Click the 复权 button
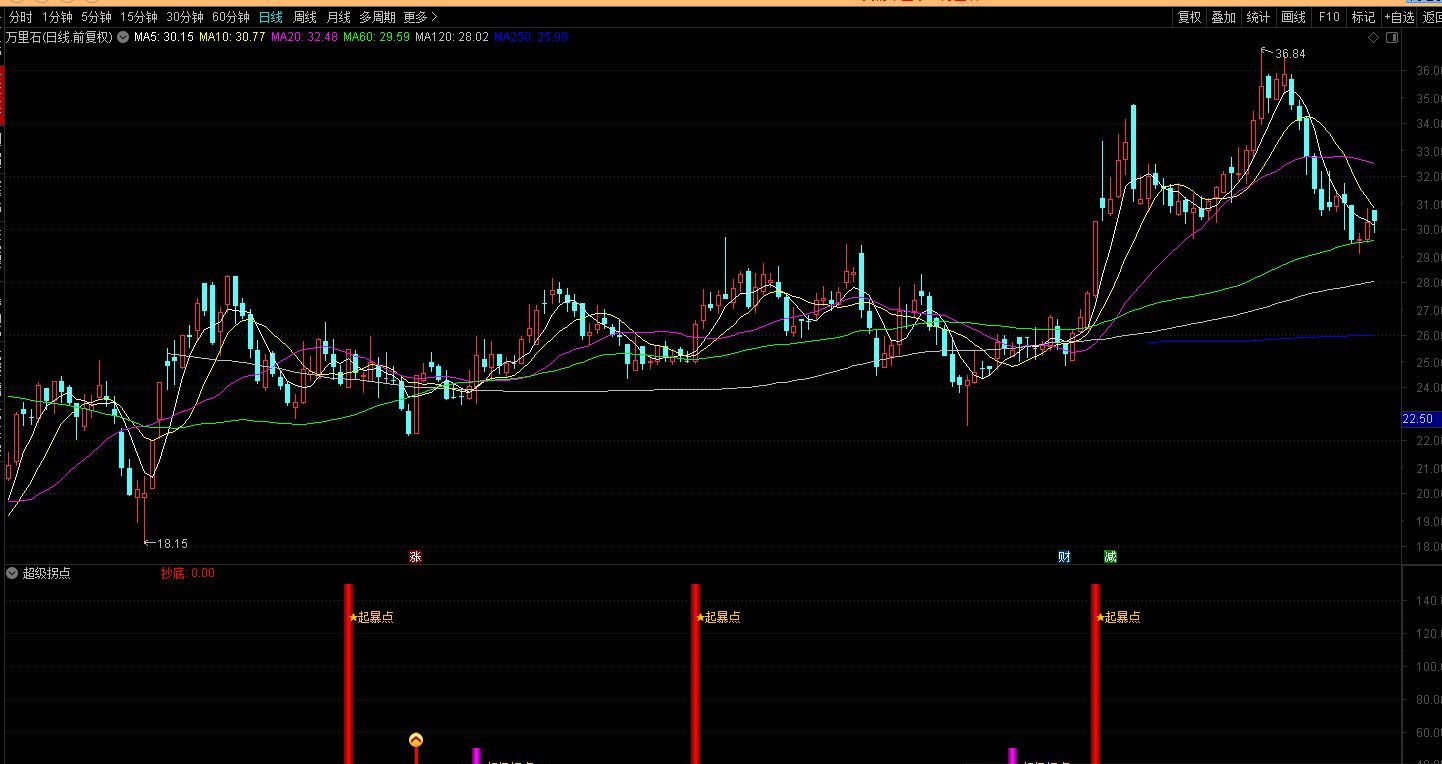 click(1189, 17)
